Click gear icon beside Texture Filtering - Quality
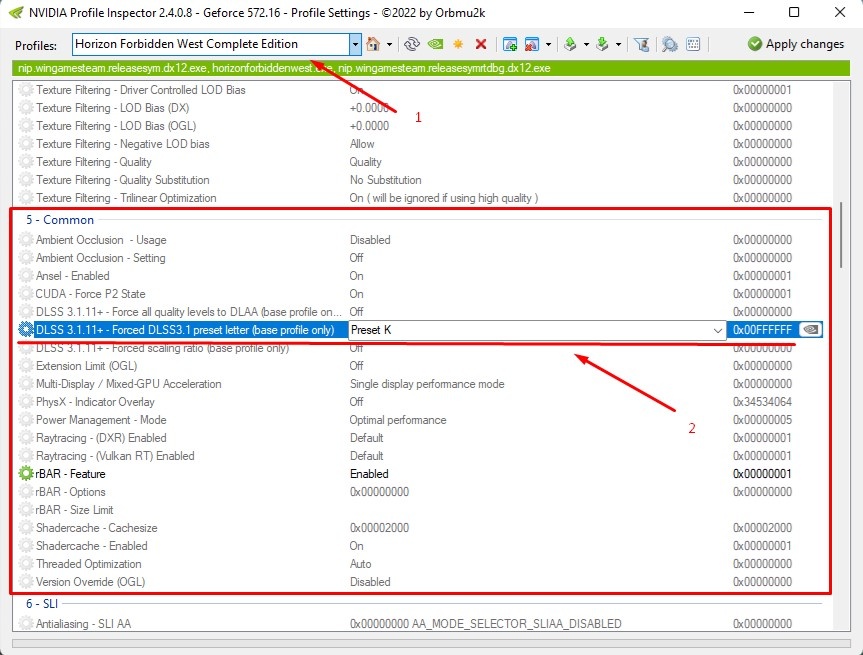The height and width of the screenshot is (655, 863). point(25,162)
